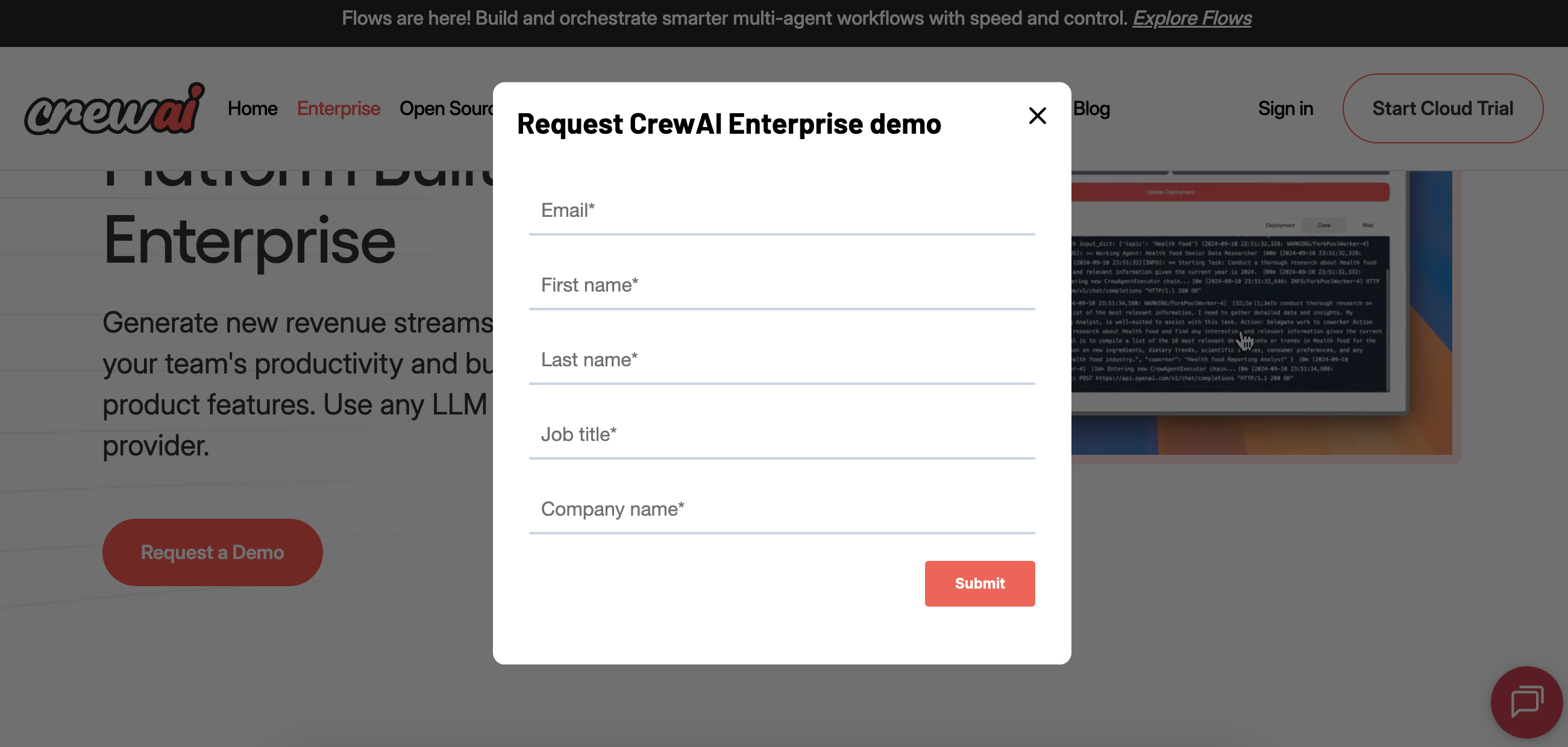
Task: Click the Job title field
Action: click(x=782, y=435)
